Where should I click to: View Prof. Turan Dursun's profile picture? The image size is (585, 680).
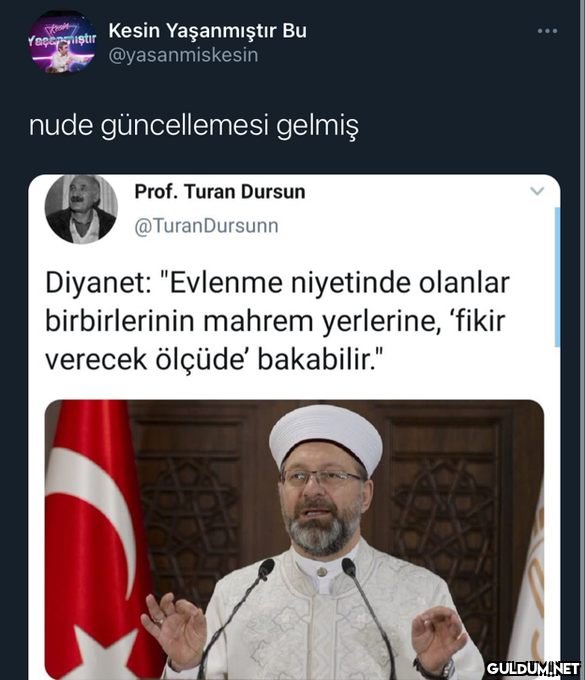81,208
